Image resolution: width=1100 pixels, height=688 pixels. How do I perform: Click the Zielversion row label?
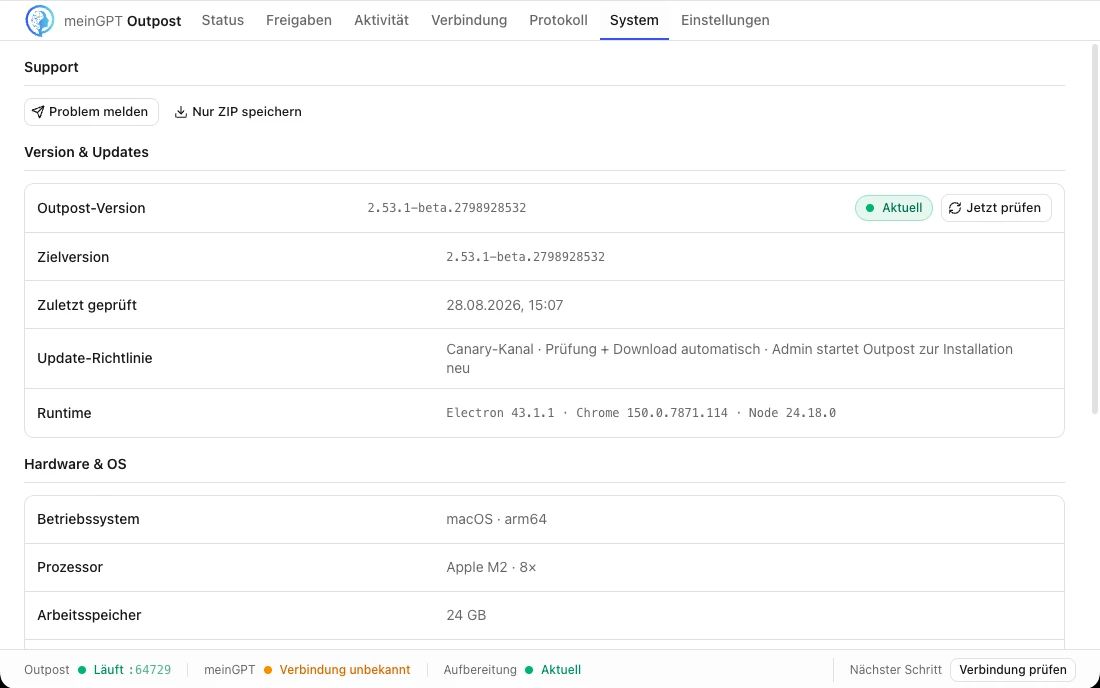pyautogui.click(x=73, y=257)
